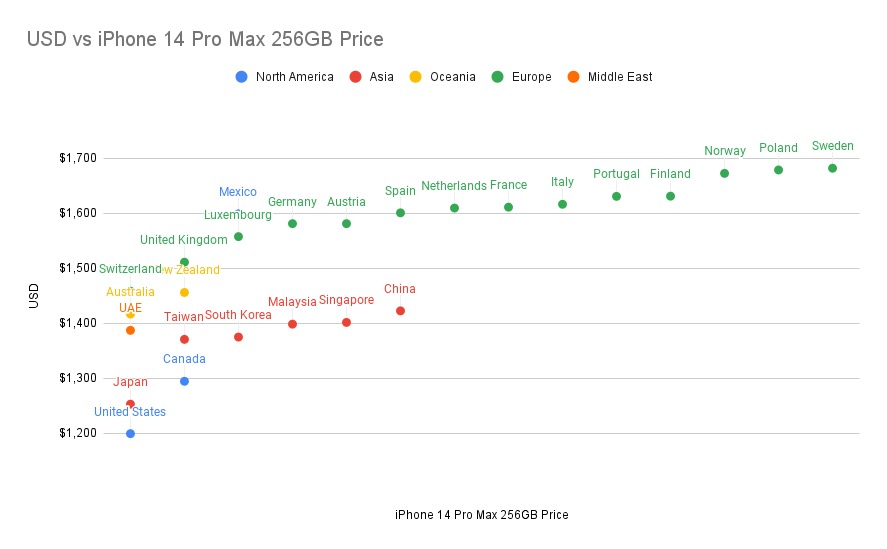Click the United States data point

(130, 433)
